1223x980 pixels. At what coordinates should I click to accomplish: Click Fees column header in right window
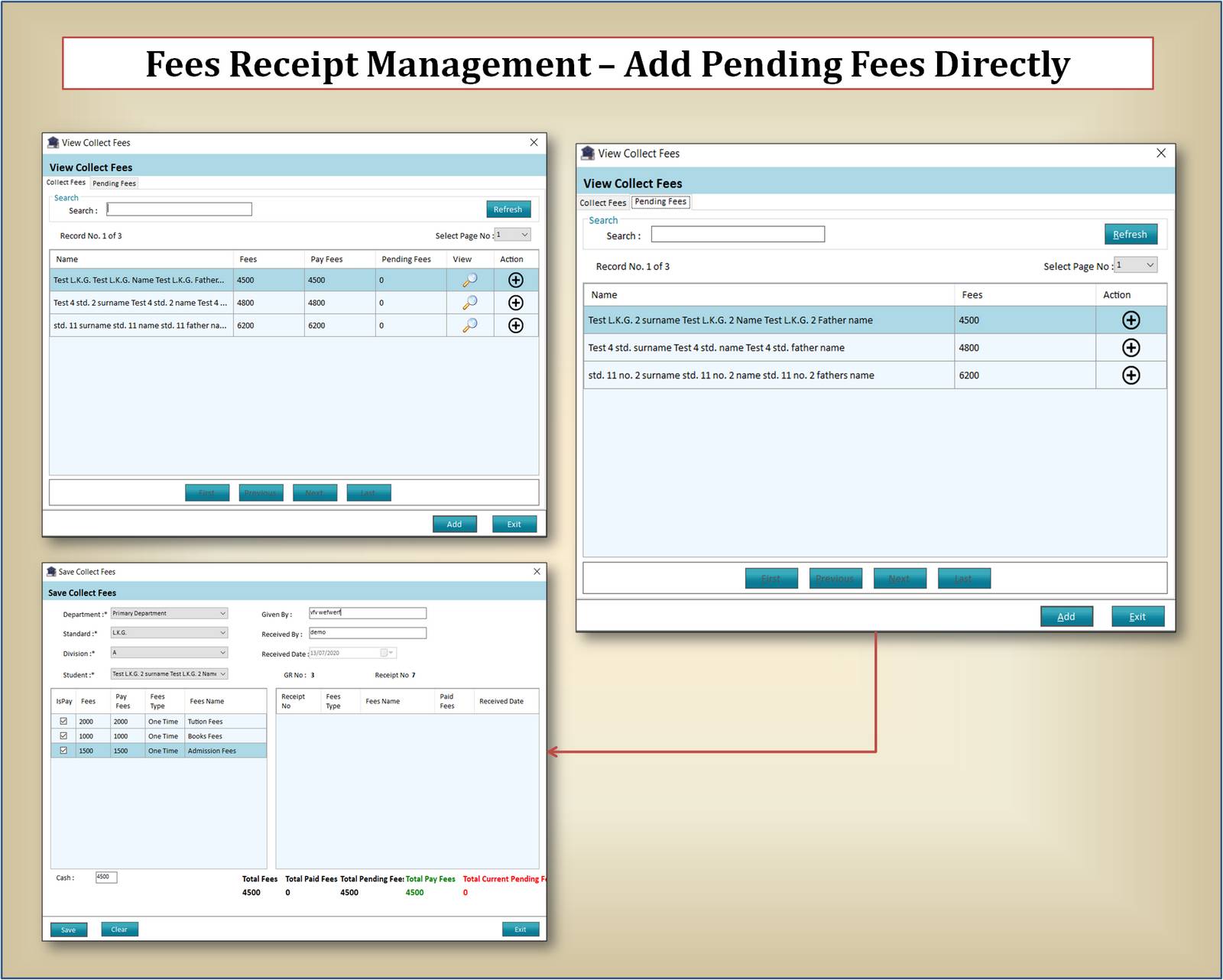point(1024,295)
